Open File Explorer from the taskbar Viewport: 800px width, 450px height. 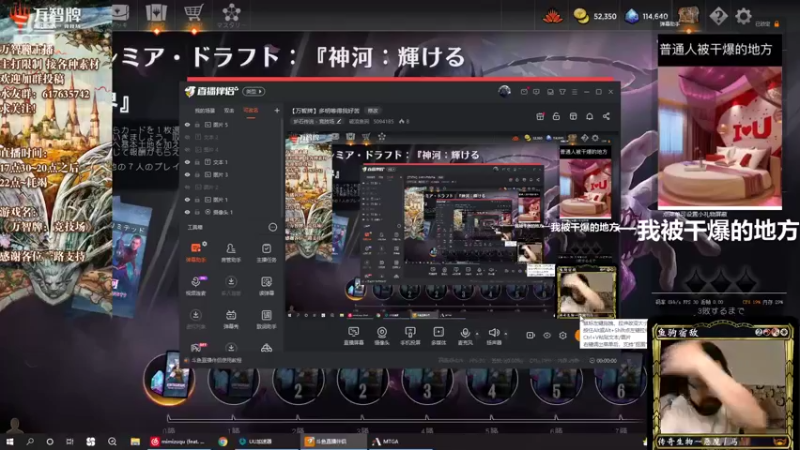click(135, 441)
